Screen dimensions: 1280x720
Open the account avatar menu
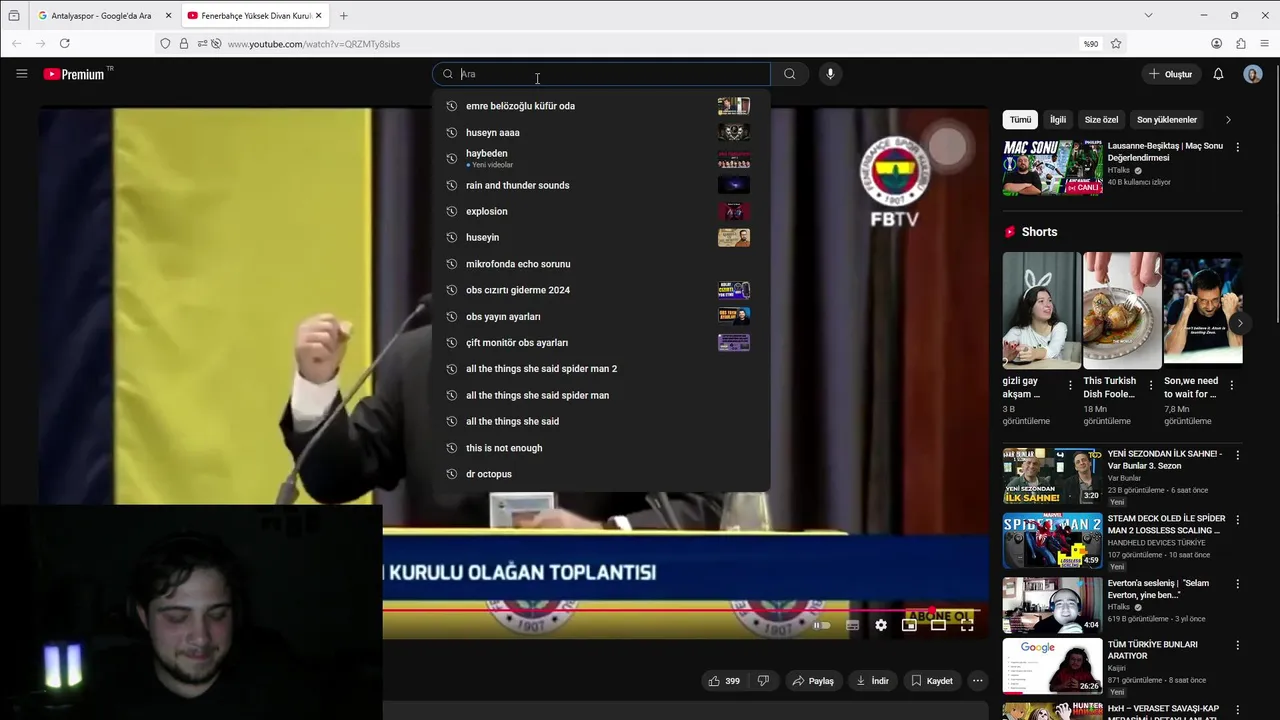[x=1253, y=74]
